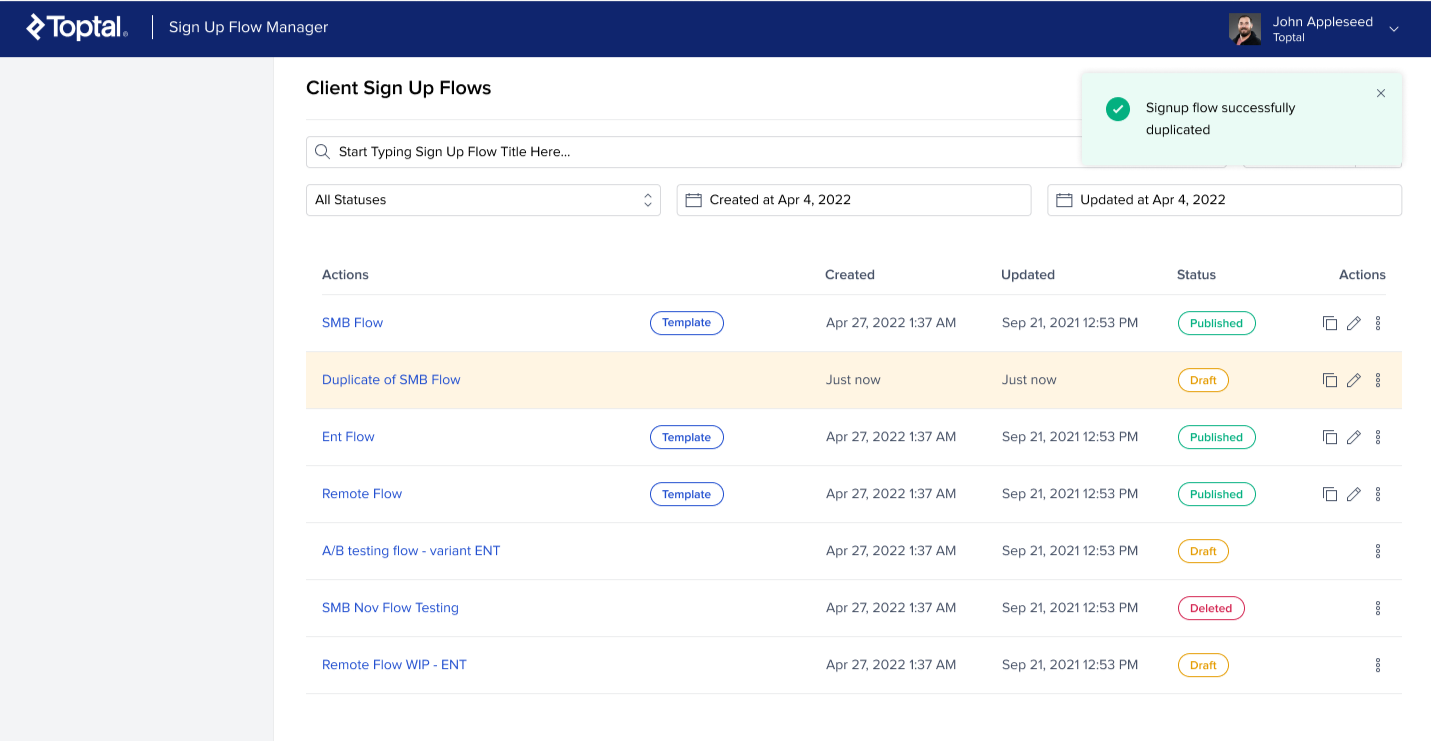Click the Ent Flow link
The image size is (1431, 741).
(348, 437)
